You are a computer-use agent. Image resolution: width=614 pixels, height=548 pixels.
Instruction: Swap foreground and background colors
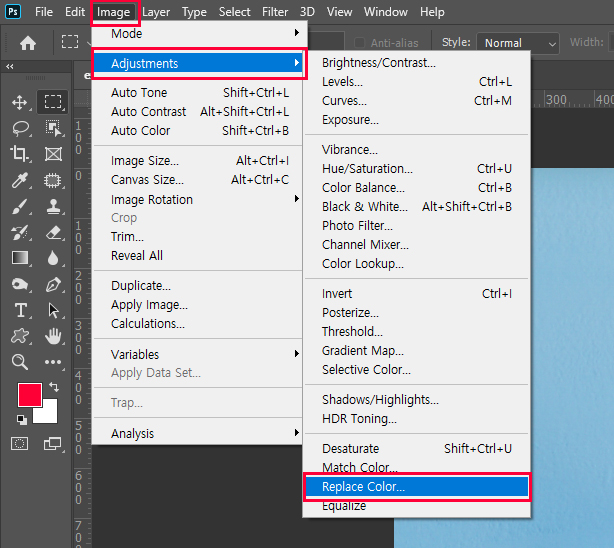click(x=54, y=387)
